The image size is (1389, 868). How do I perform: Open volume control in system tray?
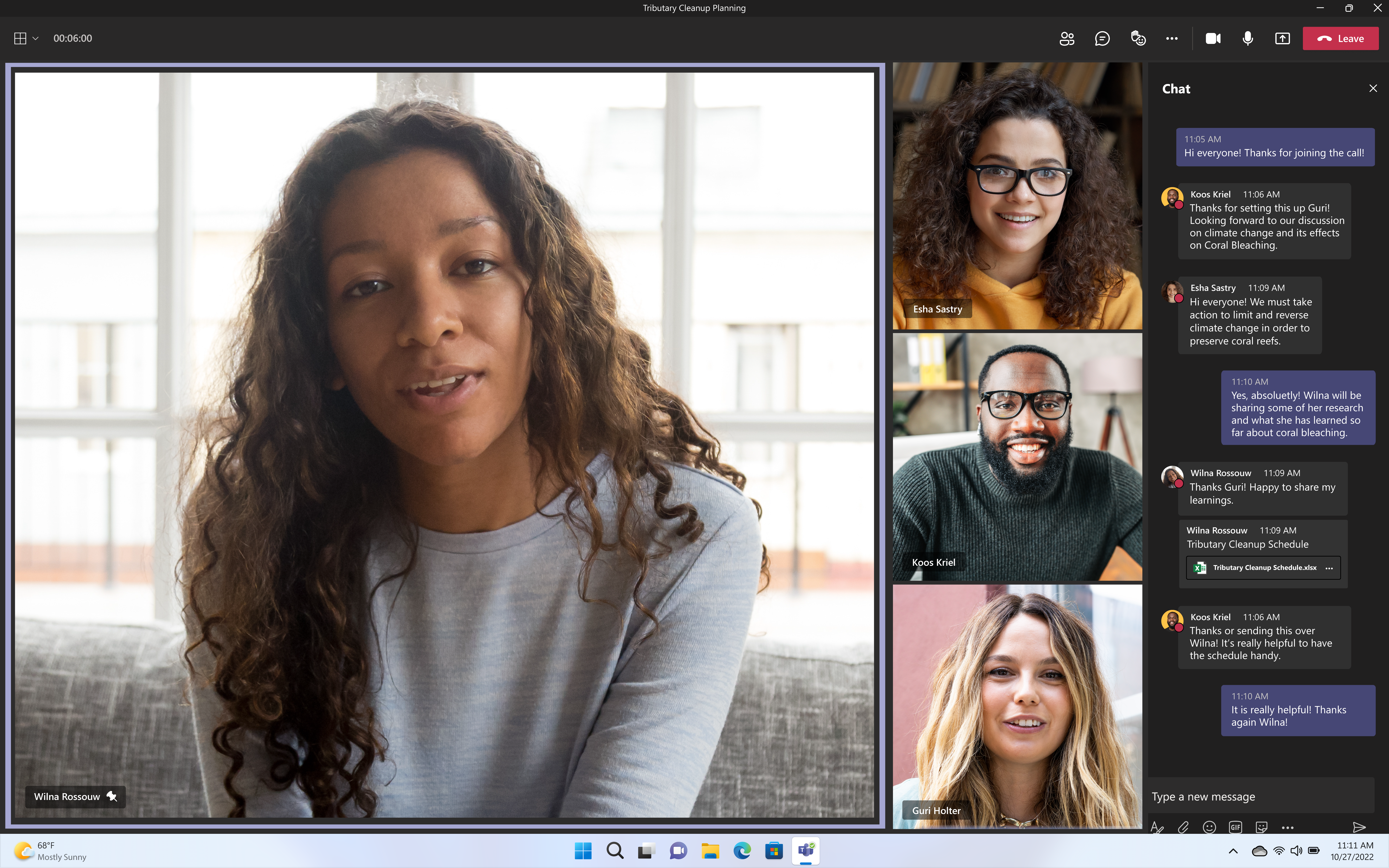1296,851
